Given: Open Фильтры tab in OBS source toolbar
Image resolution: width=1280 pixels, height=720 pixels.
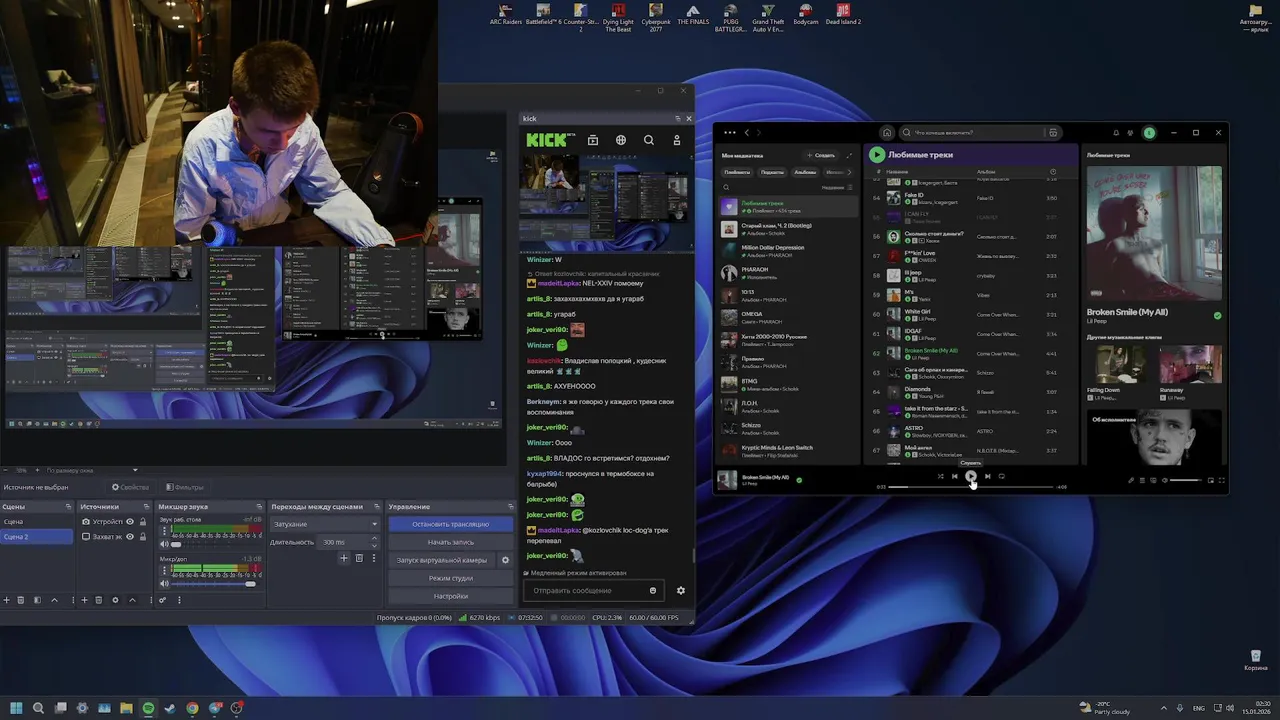Looking at the screenshot, I should [x=184, y=487].
